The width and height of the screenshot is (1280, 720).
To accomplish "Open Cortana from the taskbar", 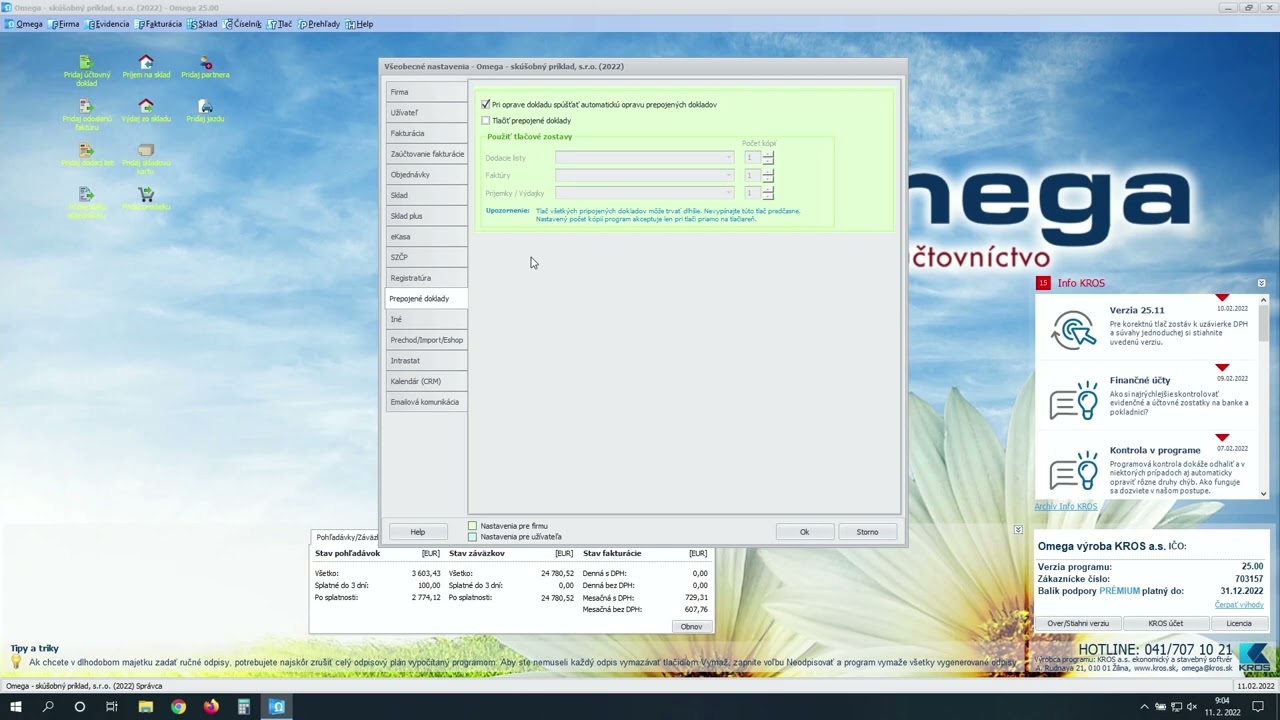I will coord(79,707).
